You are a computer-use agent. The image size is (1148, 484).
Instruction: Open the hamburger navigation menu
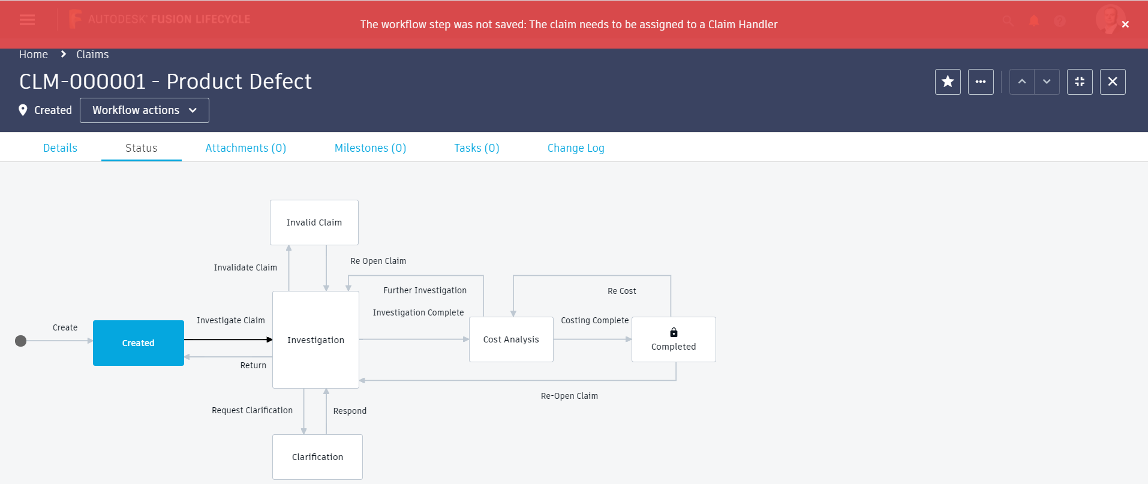[x=27, y=20]
